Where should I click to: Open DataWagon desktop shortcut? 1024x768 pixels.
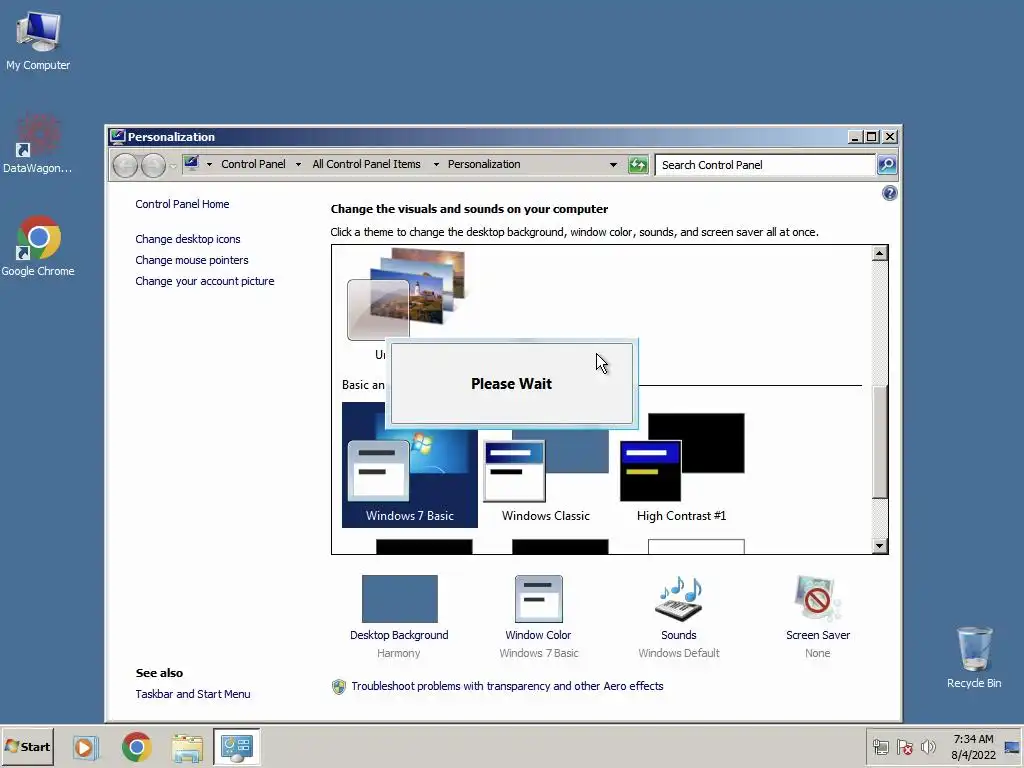point(37,144)
